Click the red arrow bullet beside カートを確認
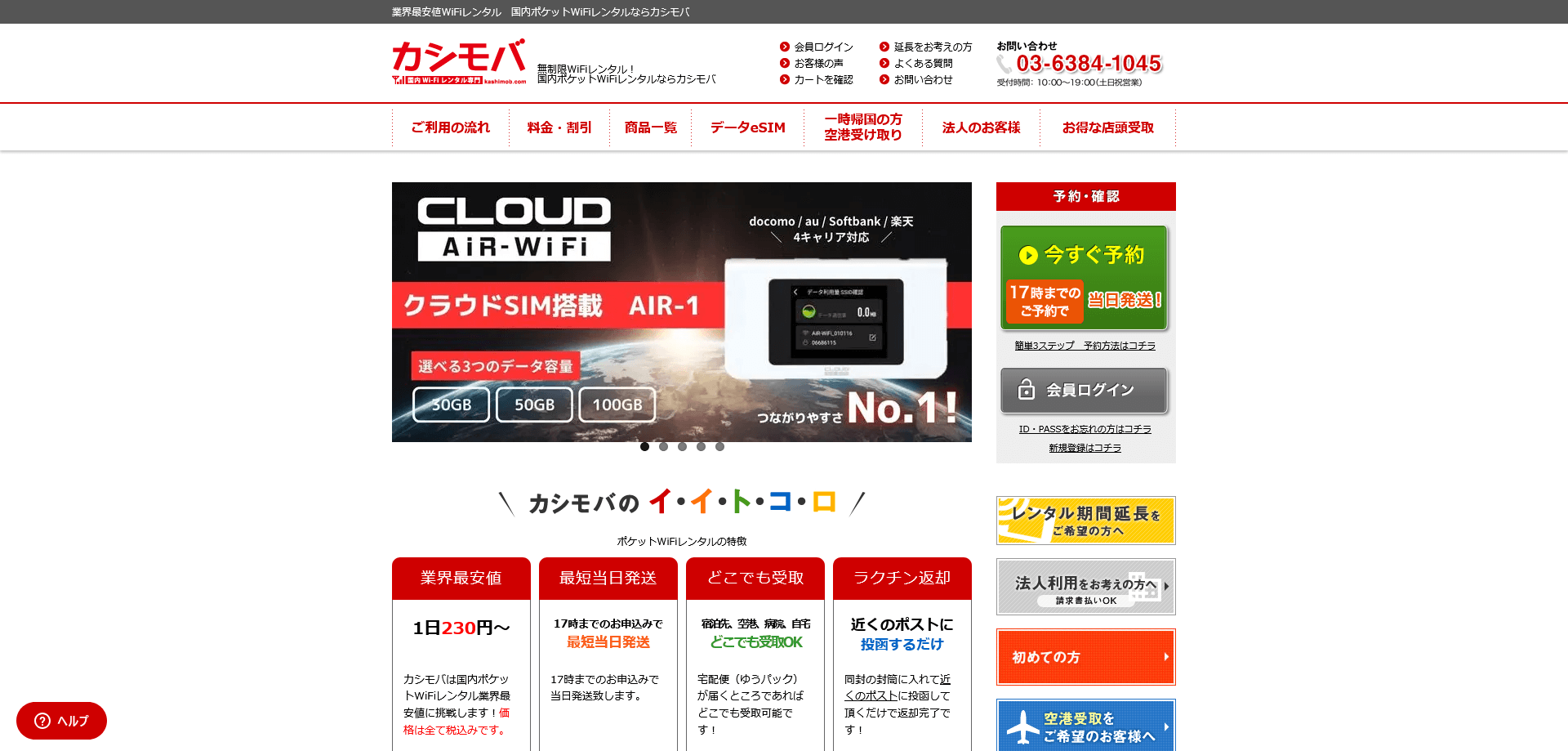Screen dimensions: 1568x751 [785, 79]
